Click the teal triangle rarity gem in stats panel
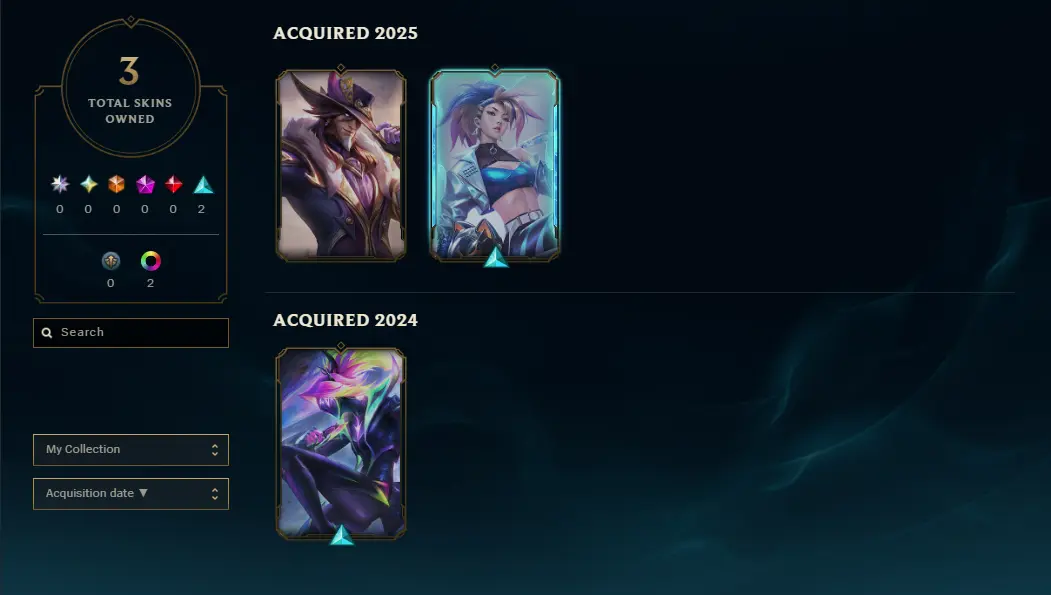The height and width of the screenshot is (595, 1051). pyautogui.click(x=203, y=185)
